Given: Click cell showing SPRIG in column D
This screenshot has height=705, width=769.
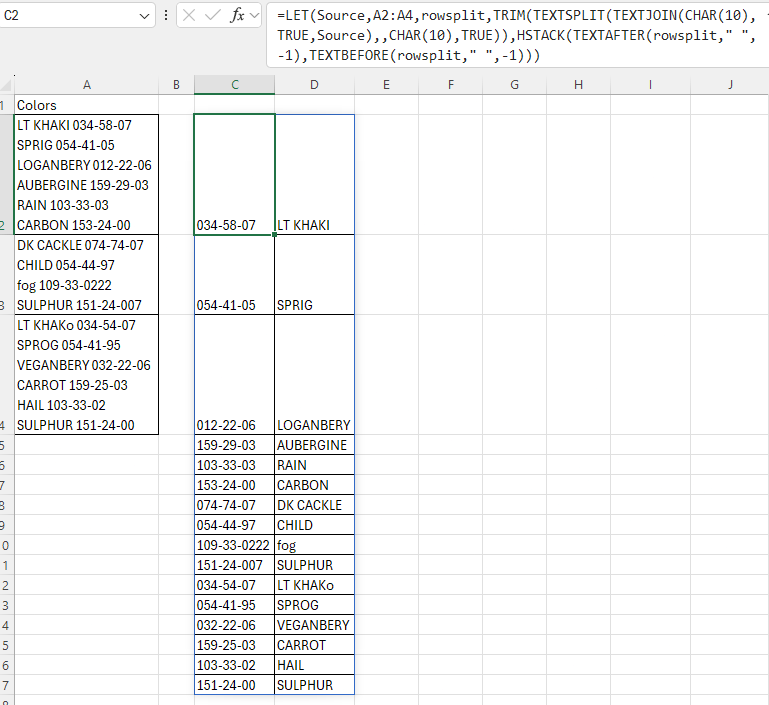Looking at the screenshot, I should 314,275.
